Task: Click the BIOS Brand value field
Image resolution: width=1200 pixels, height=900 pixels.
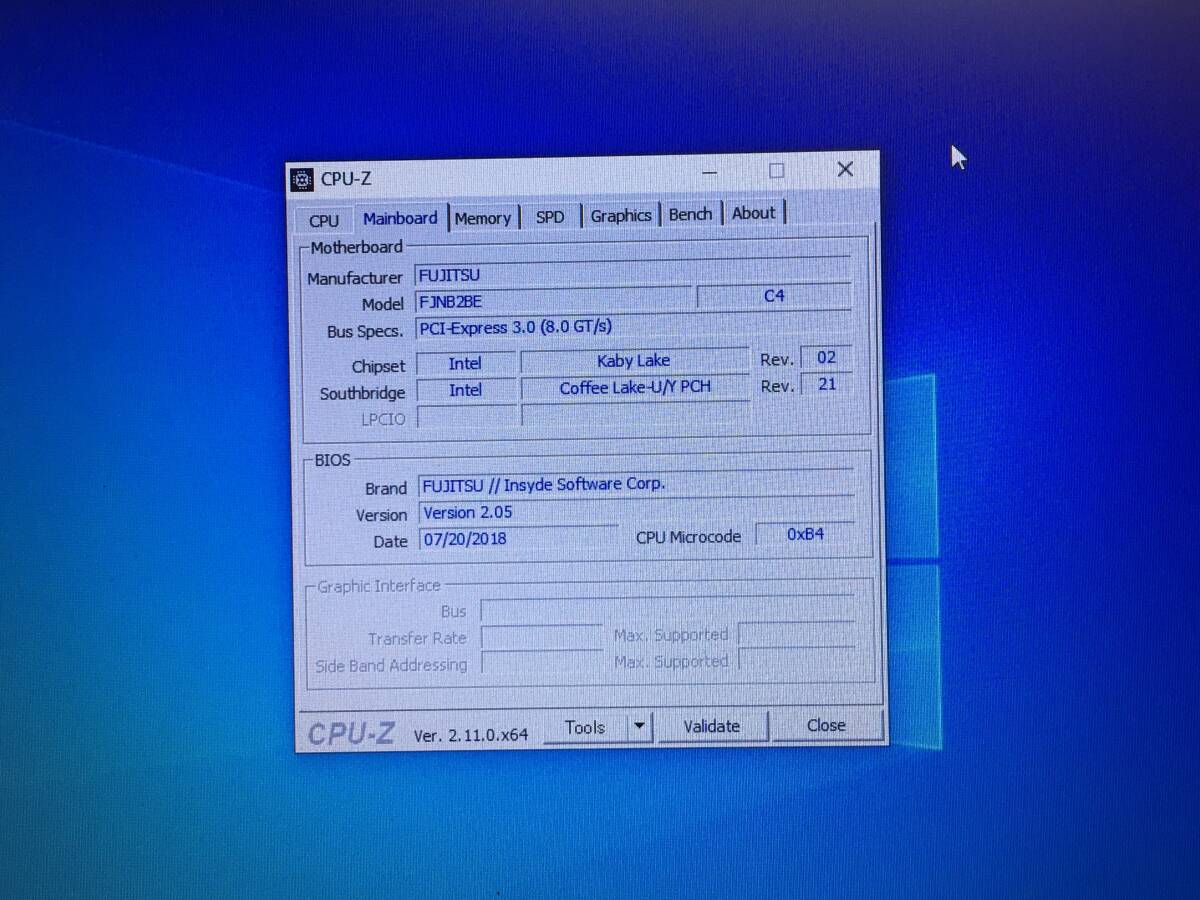Action: tap(636, 484)
